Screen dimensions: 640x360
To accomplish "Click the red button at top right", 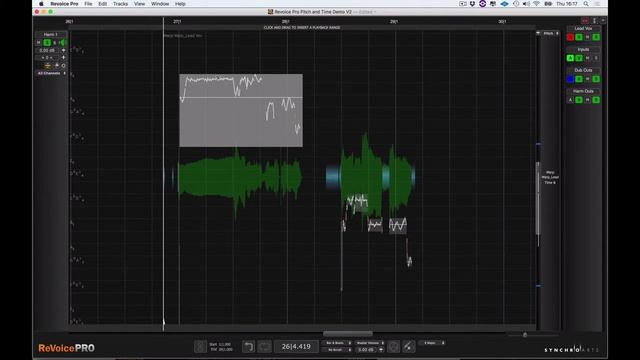I will pos(585,20).
